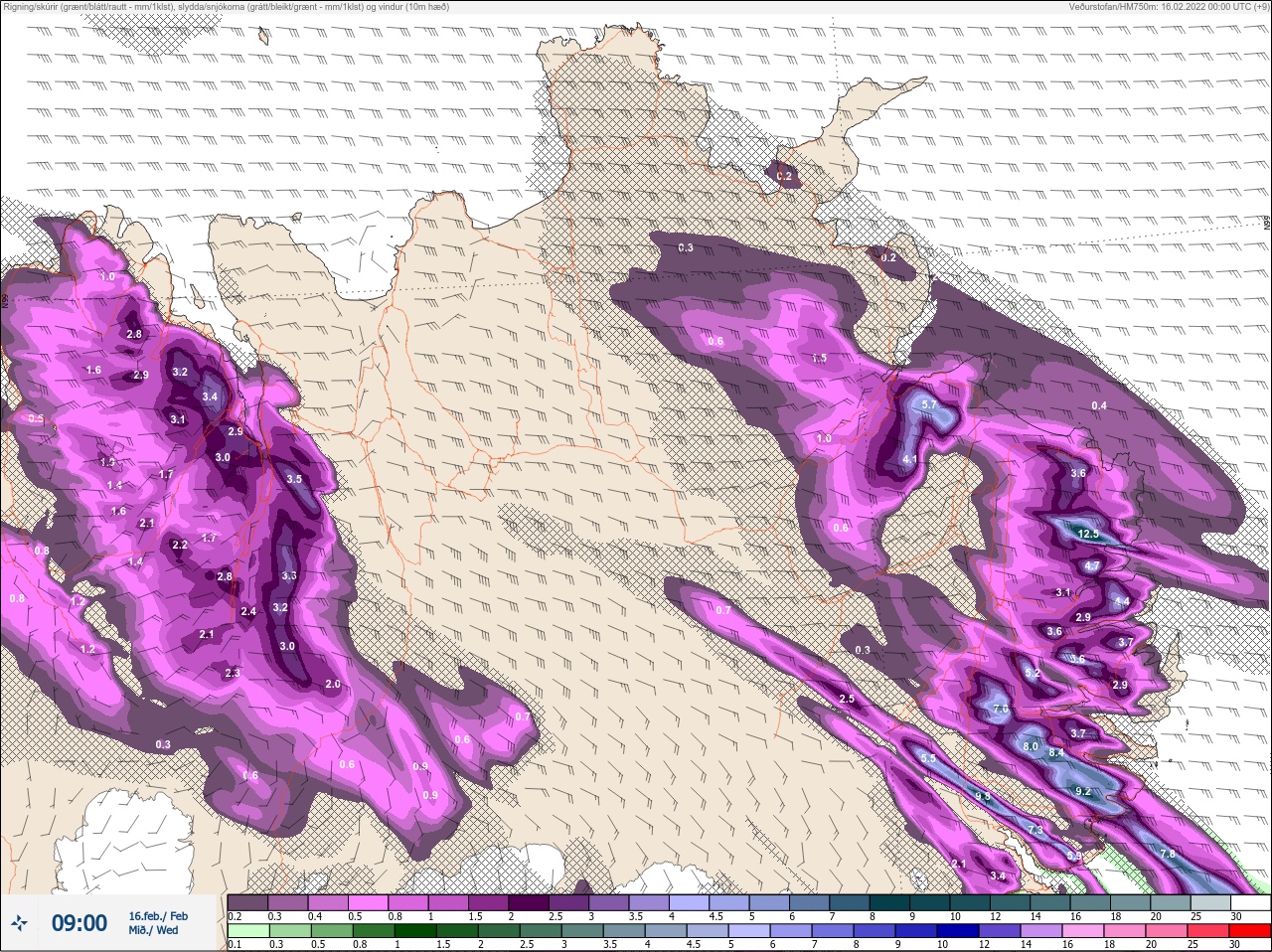Click the date text "16.feb./ Feb"
1272x952 pixels.
pyautogui.click(x=158, y=916)
